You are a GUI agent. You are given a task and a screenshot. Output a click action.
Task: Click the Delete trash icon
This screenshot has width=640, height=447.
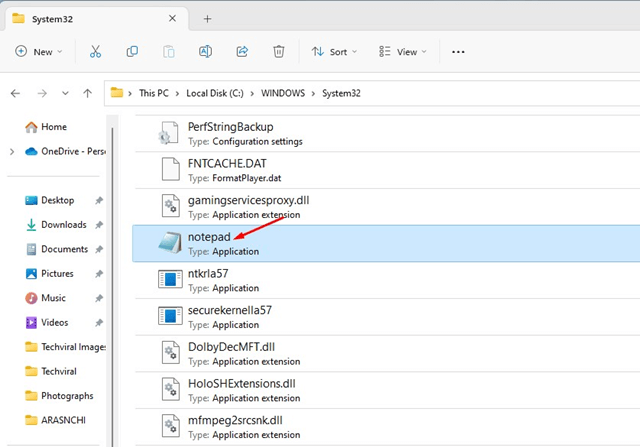(279, 51)
